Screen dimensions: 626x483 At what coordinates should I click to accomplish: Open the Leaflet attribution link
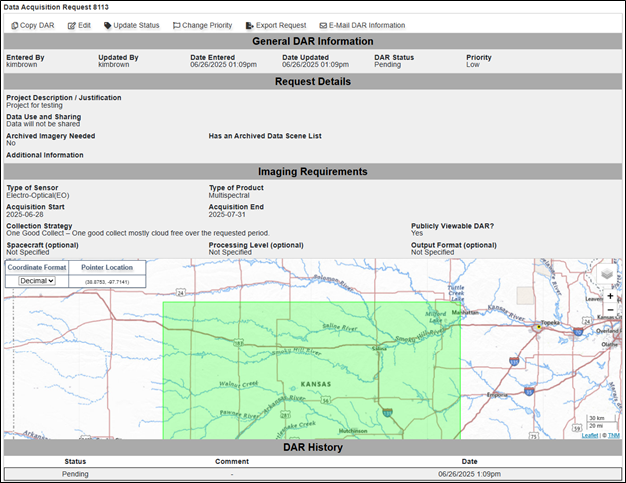click(590, 435)
